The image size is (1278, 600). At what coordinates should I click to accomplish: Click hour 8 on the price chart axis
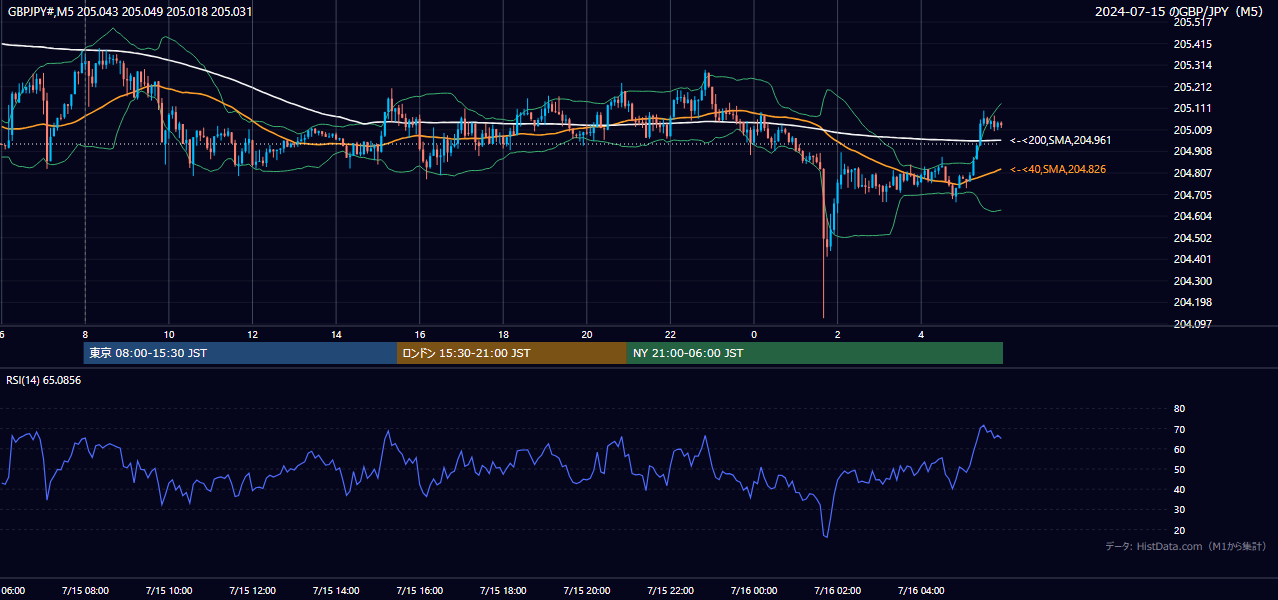pos(85,335)
